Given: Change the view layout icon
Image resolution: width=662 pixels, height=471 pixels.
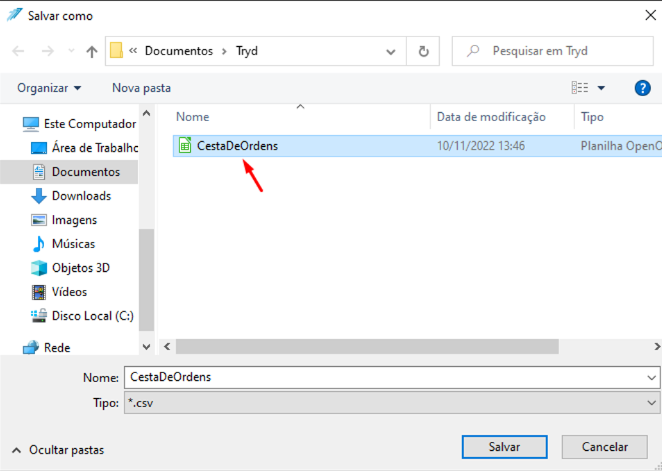Looking at the screenshot, I should click(580, 88).
